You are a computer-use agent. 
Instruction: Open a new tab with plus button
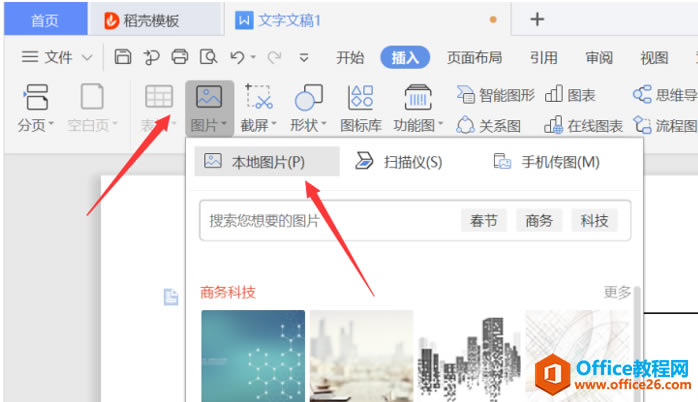pyautogui.click(x=537, y=19)
